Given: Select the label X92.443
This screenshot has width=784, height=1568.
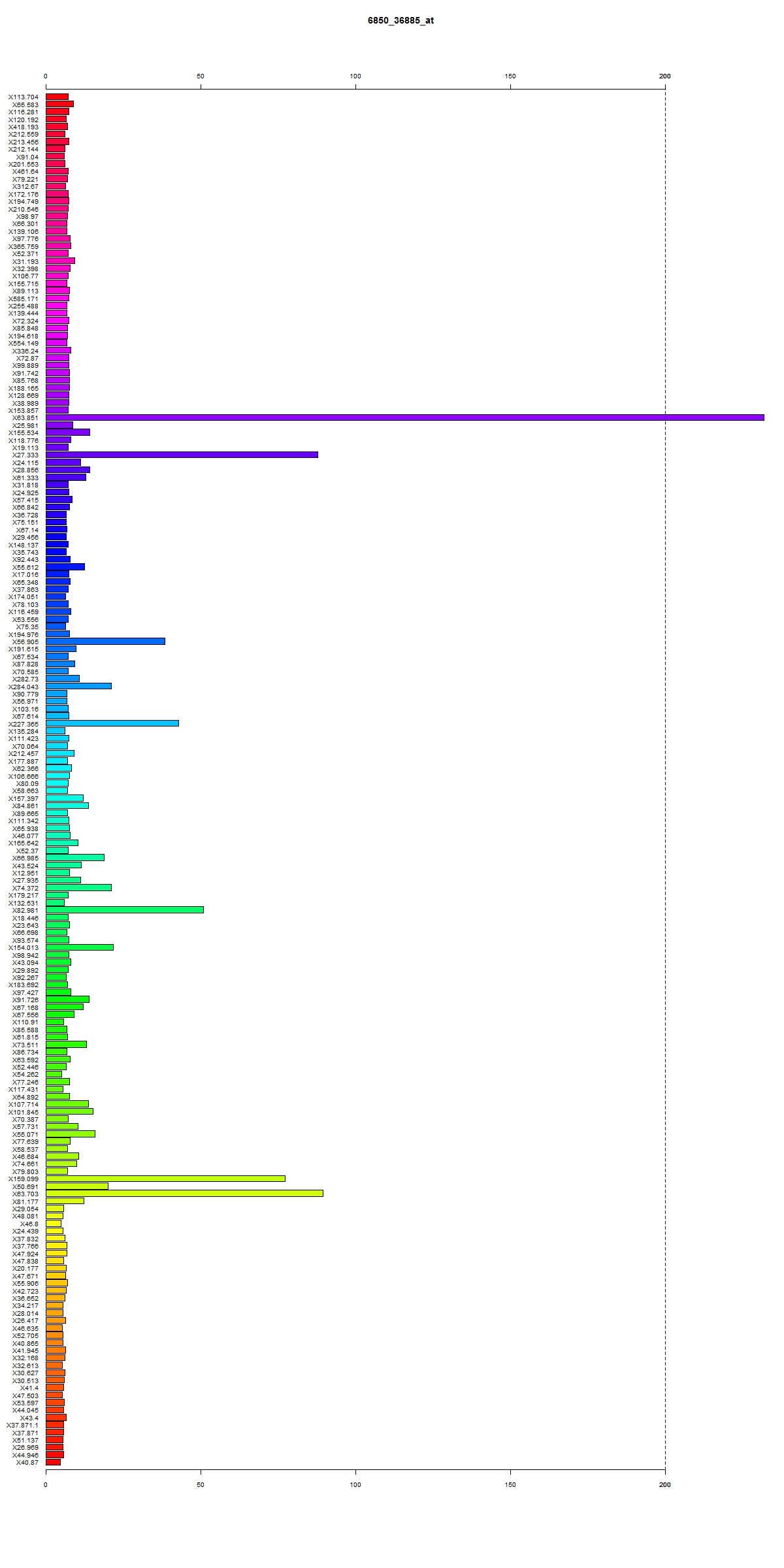Looking at the screenshot, I should click(x=25, y=559).
